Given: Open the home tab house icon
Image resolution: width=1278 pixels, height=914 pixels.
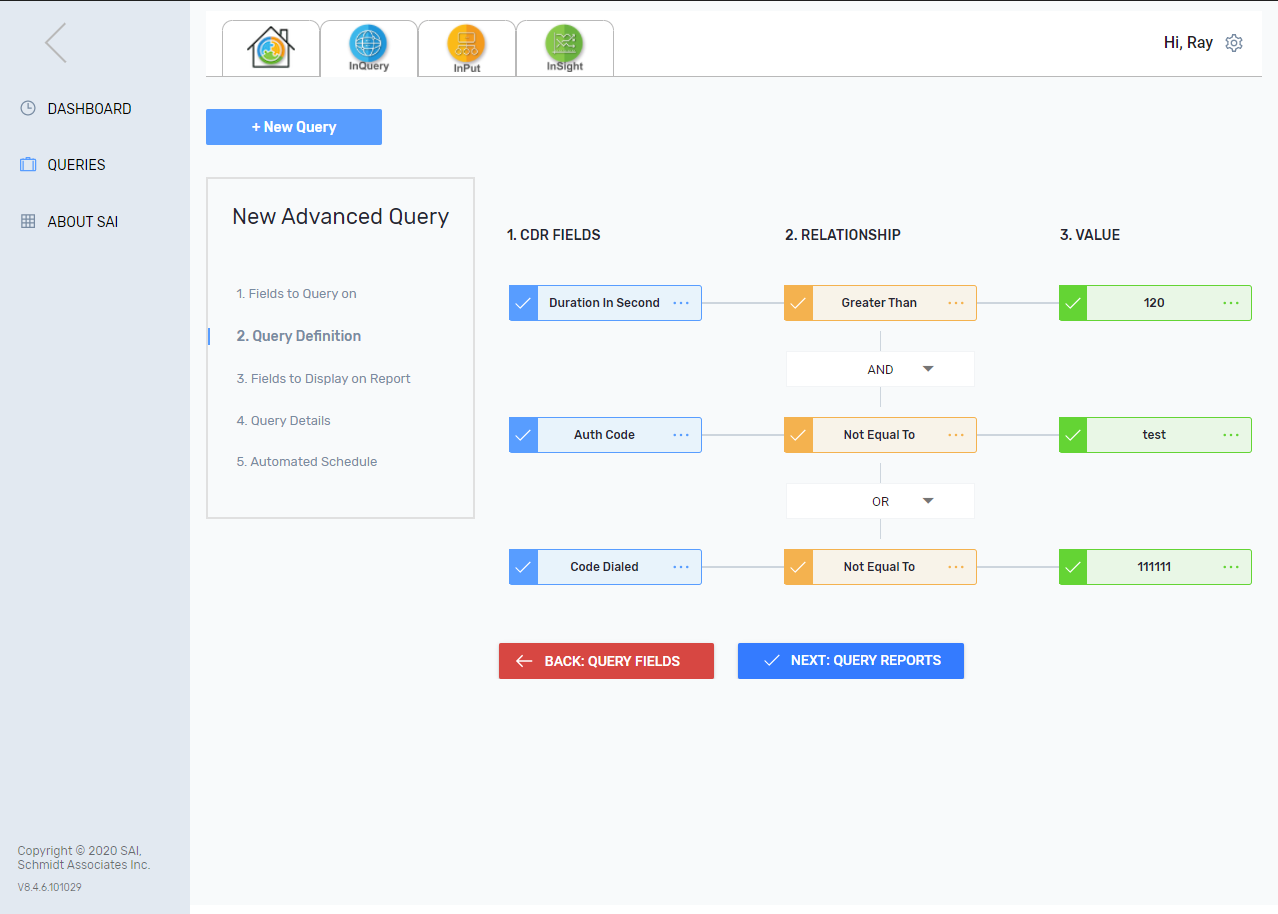Looking at the screenshot, I should [x=270, y=48].
